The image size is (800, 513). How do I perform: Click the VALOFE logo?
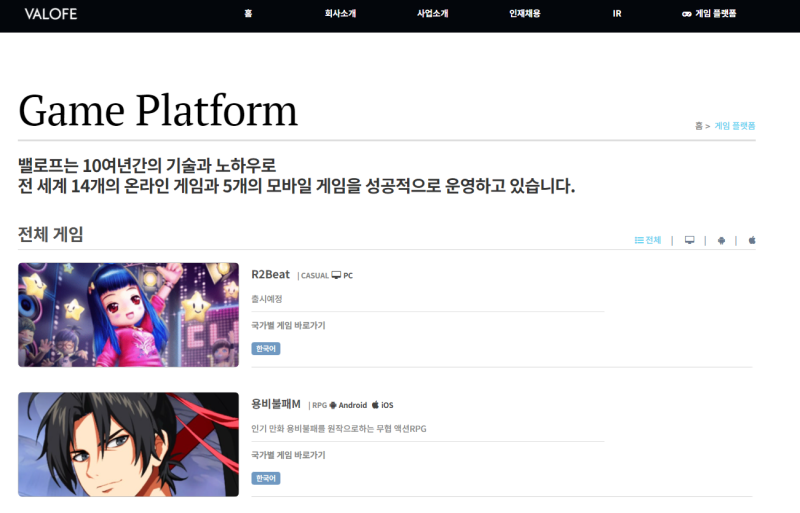point(51,14)
